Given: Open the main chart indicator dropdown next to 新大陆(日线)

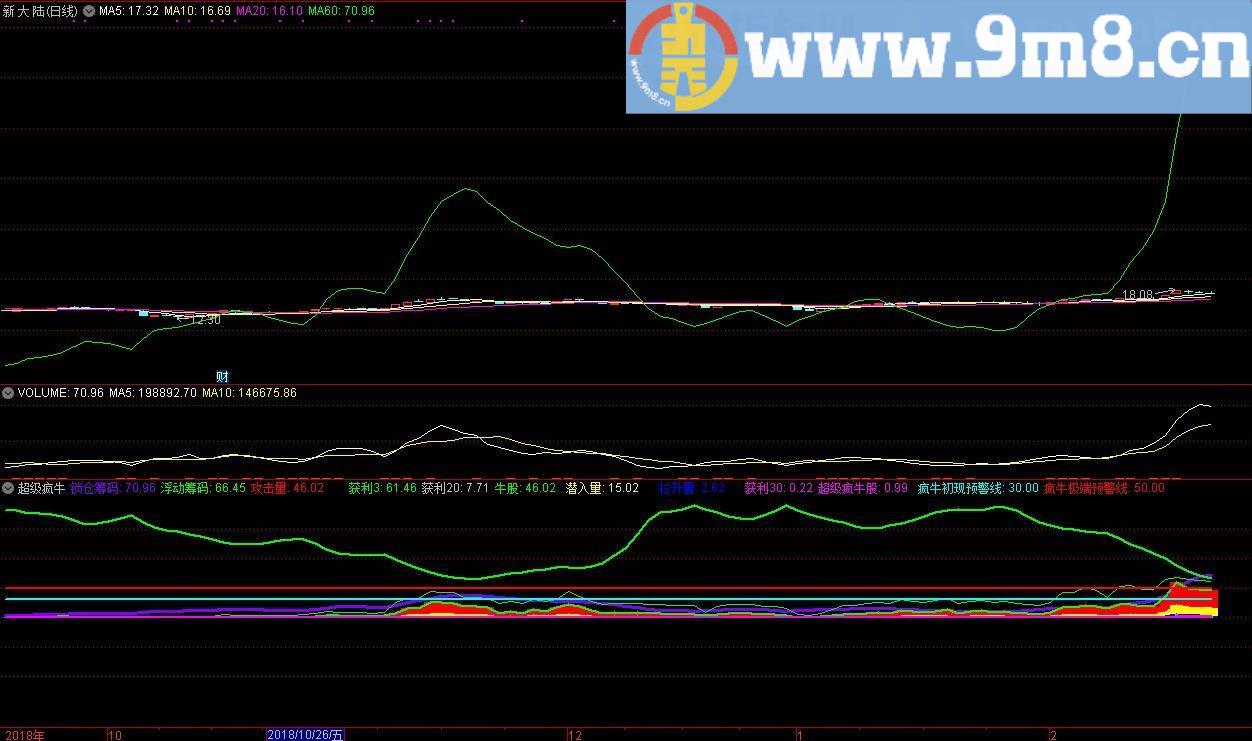Looking at the screenshot, I should coord(89,11).
